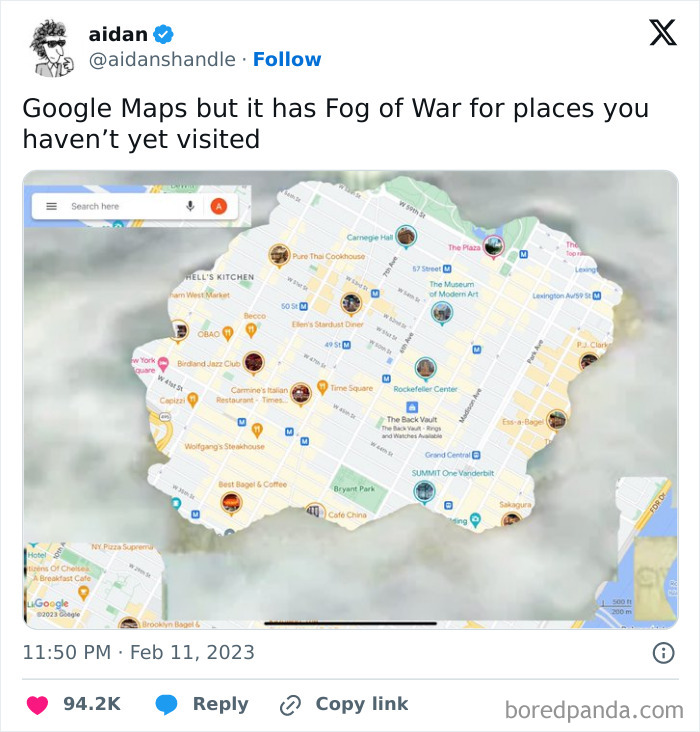The image size is (700, 732).
Task: Click the Reply button
Action: click(202, 704)
